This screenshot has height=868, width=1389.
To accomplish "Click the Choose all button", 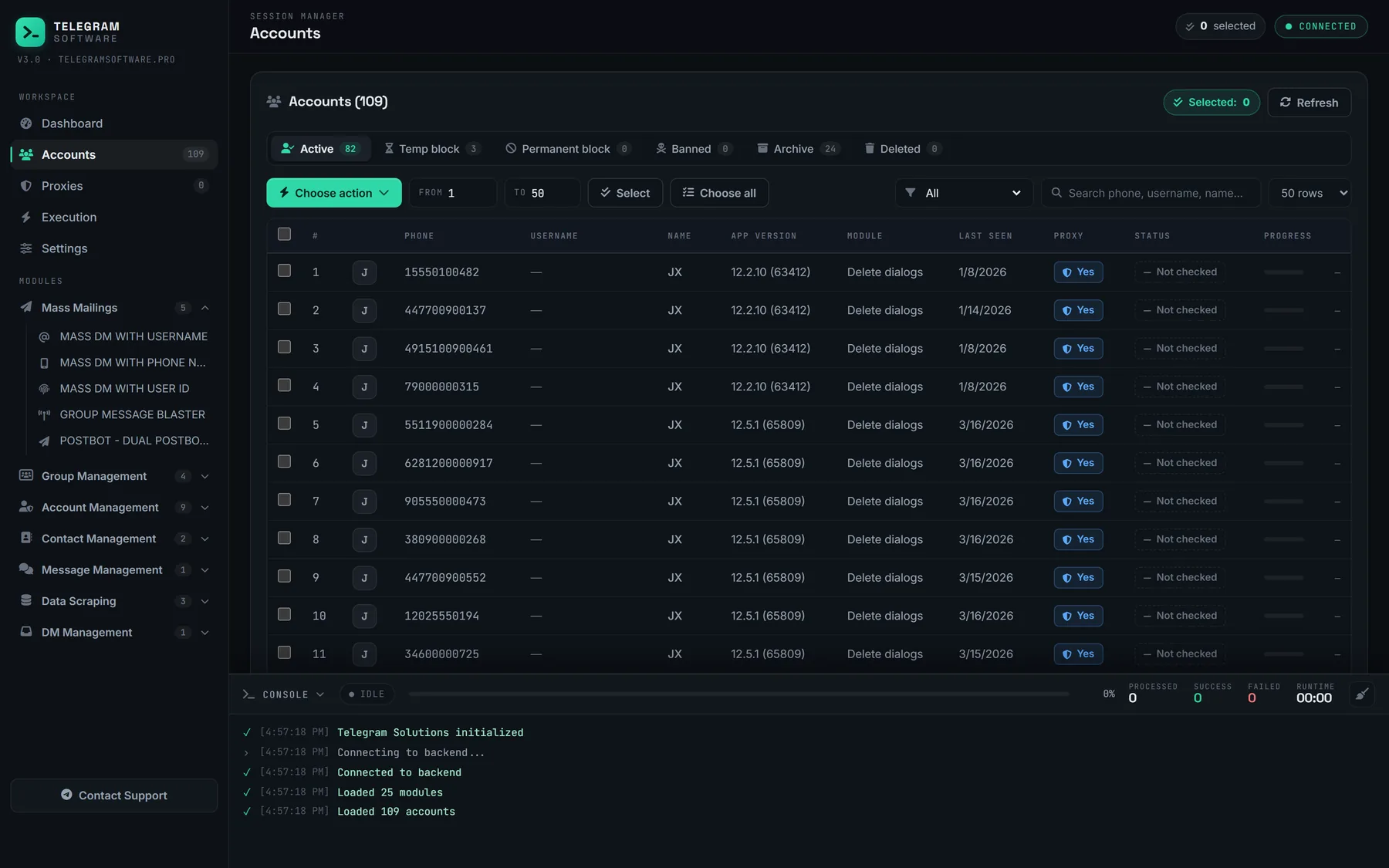I will pyautogui.click(x=719, y=193).
